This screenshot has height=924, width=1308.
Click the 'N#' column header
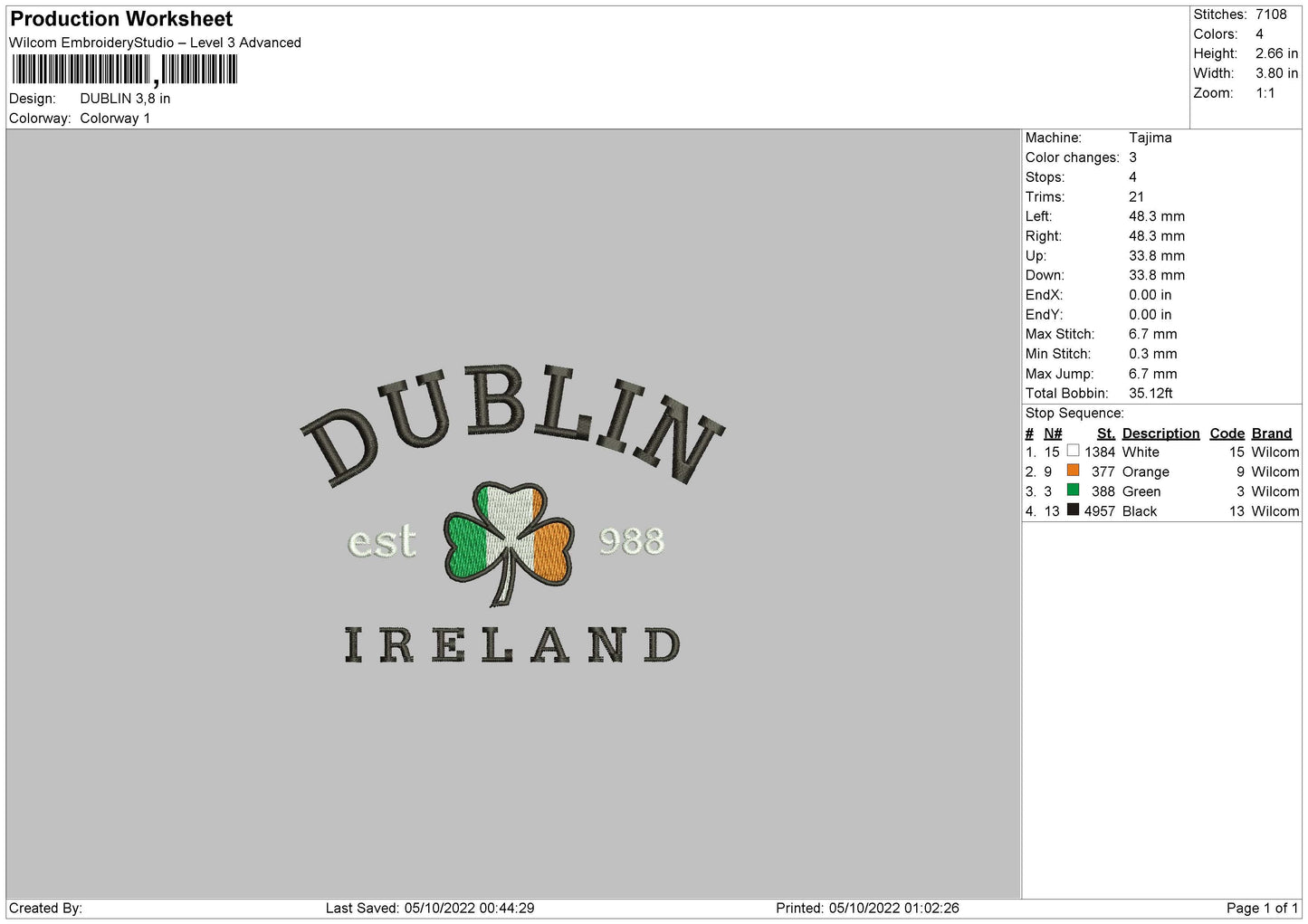pyautogui.click(x=1053, y=433)
